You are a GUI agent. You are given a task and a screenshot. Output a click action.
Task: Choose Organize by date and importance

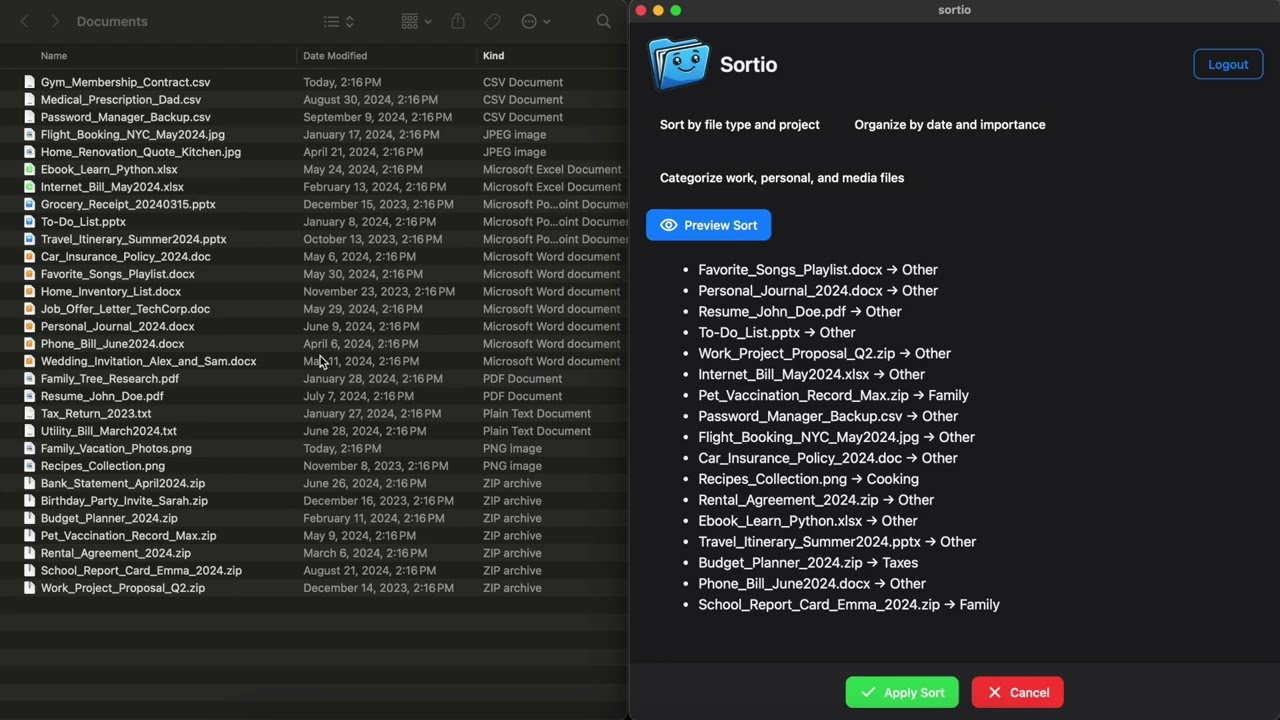(x=949, y=125)
